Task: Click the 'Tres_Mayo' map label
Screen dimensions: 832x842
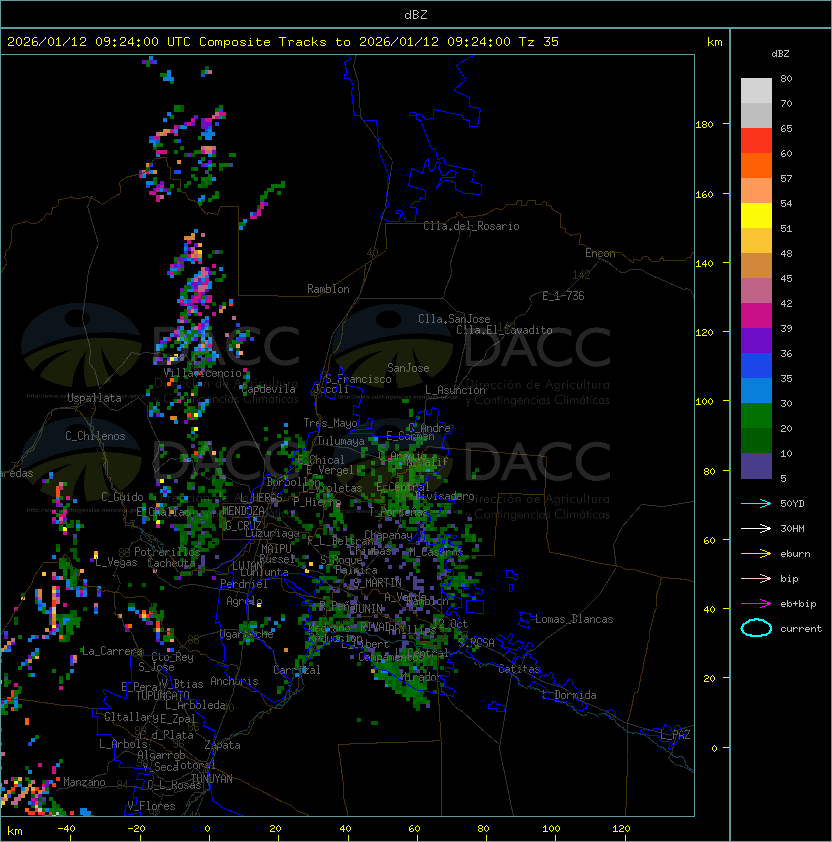Action: coord(330,423)
